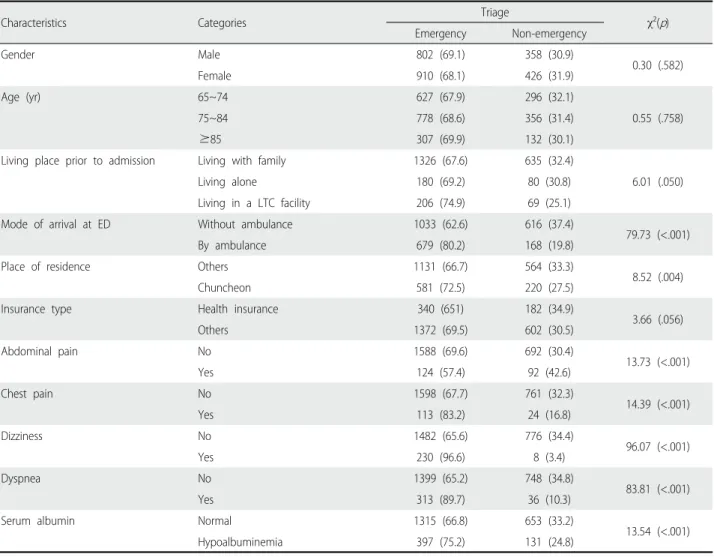This screenshot has width=714, height=557.
Task: Click value '8 (3.4)'
Action: click(549, 457)
